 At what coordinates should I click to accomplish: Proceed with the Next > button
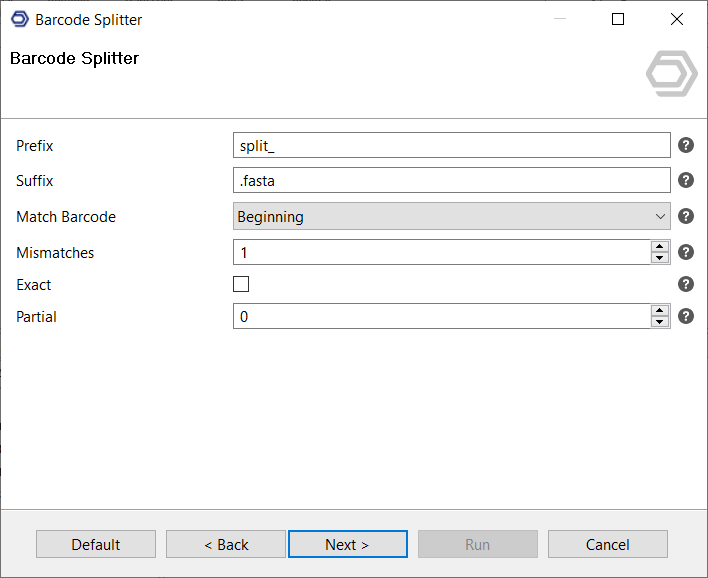347,544
